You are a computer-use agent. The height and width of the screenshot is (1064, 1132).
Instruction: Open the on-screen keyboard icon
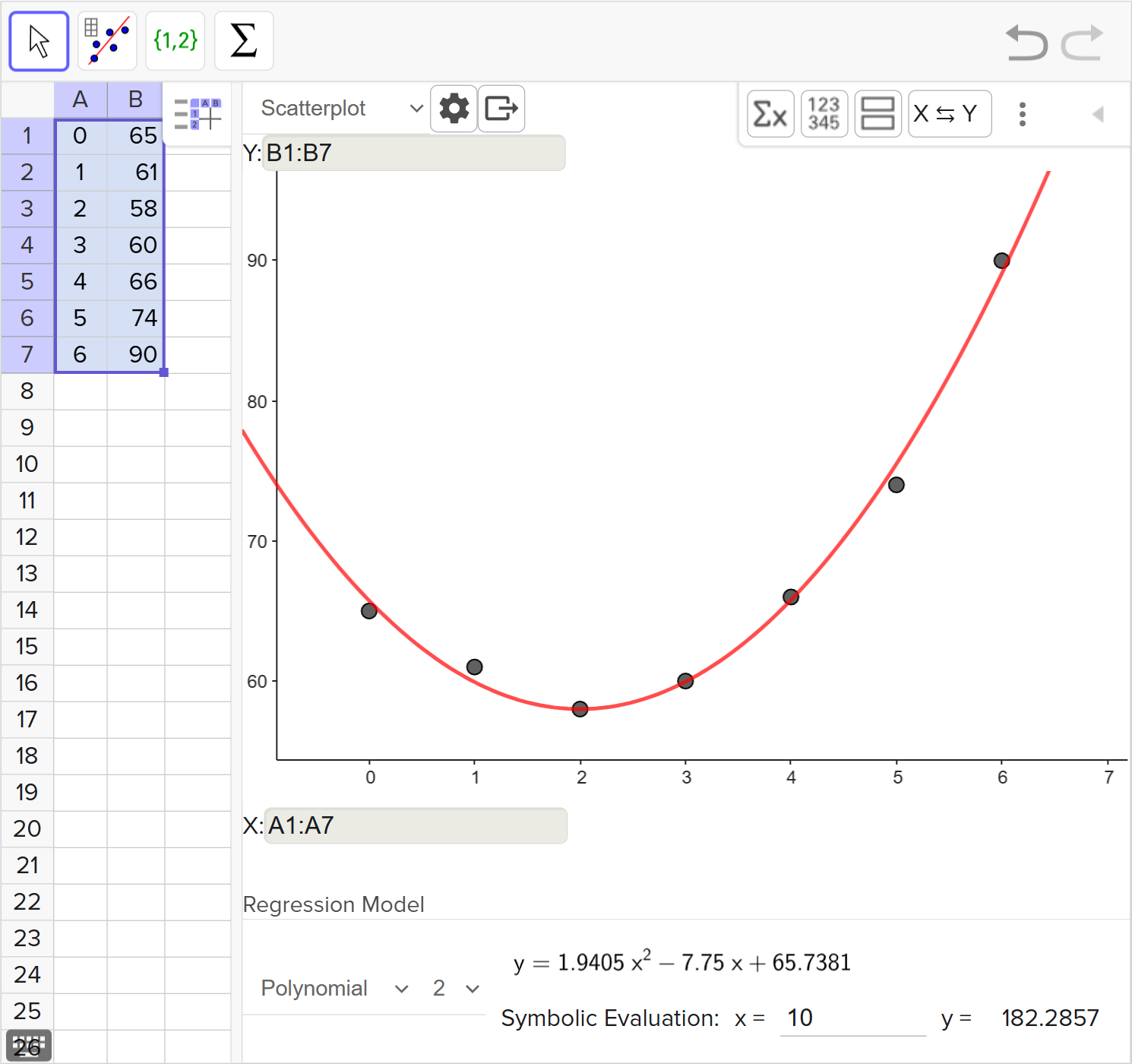[x=28, y=1046]
